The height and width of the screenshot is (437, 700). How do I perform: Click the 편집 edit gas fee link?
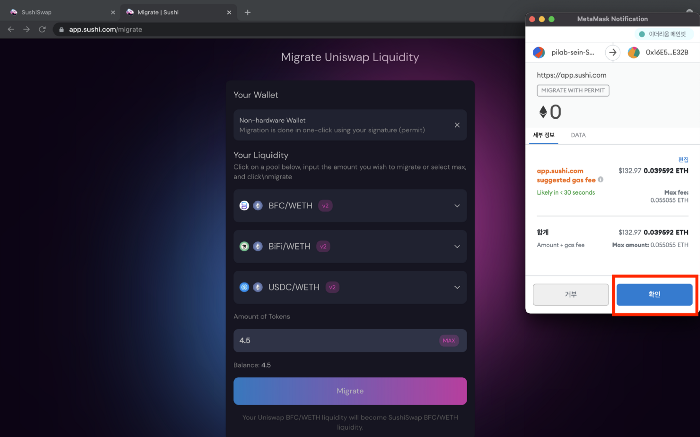pos(683,159)
